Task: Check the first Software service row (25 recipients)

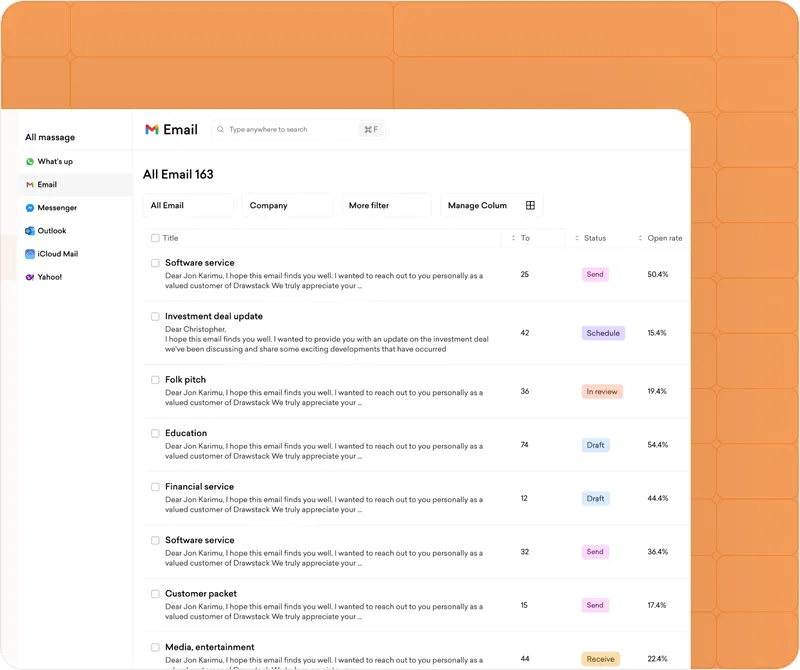Action: tap(155, 263)
